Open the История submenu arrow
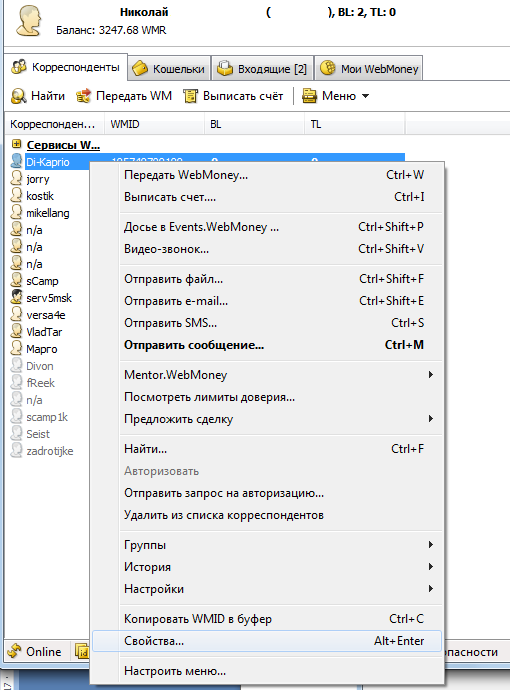The width and height of the screenshot is (510, 690). pyautogui.click(x=431, y=566)
